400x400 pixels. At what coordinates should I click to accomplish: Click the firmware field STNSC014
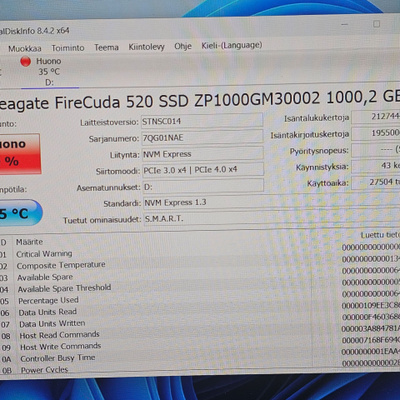coord(202,121)
